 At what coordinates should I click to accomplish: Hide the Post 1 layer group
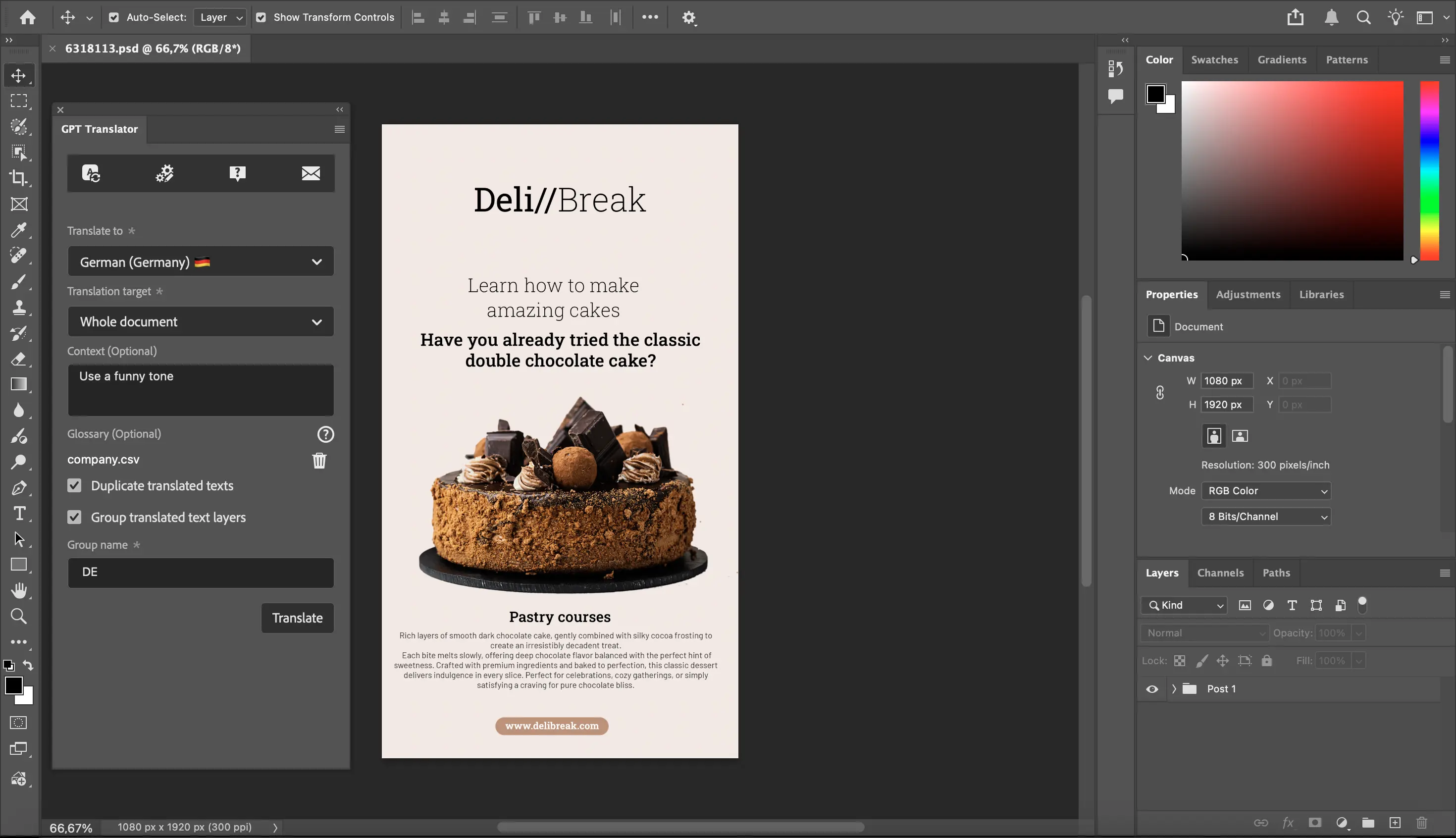(x=1151, y=689)
